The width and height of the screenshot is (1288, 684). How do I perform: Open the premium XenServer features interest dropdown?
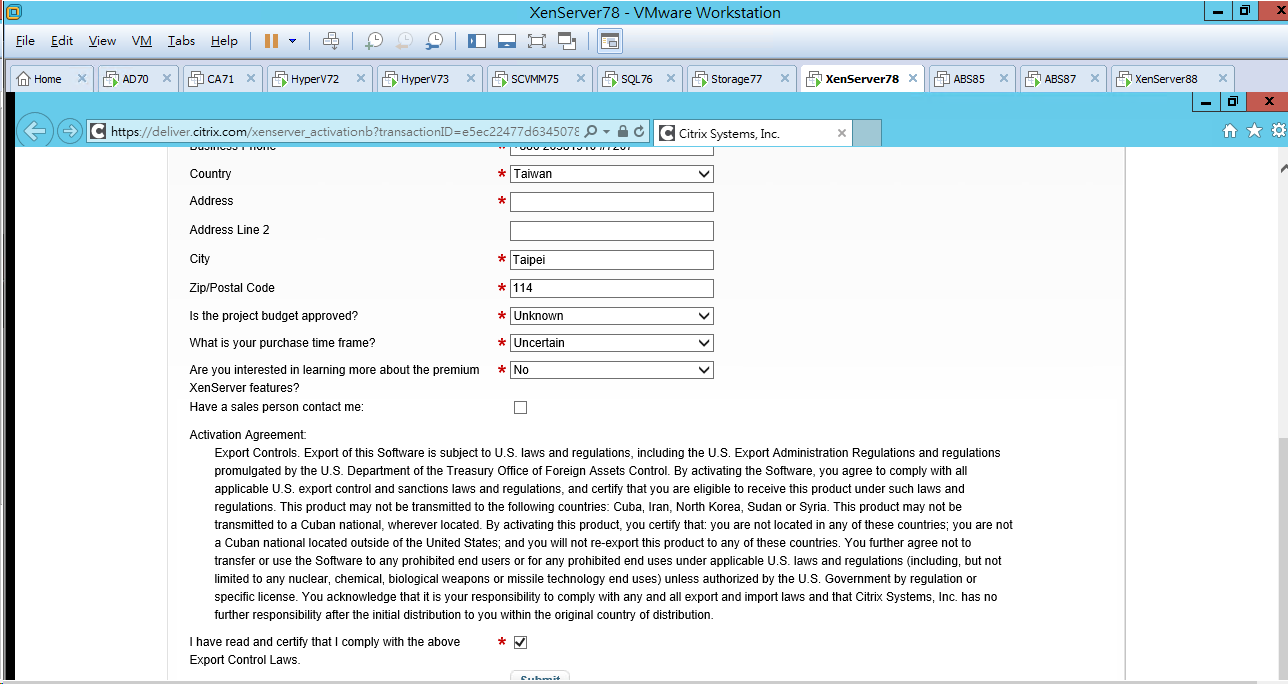[612, 370]
